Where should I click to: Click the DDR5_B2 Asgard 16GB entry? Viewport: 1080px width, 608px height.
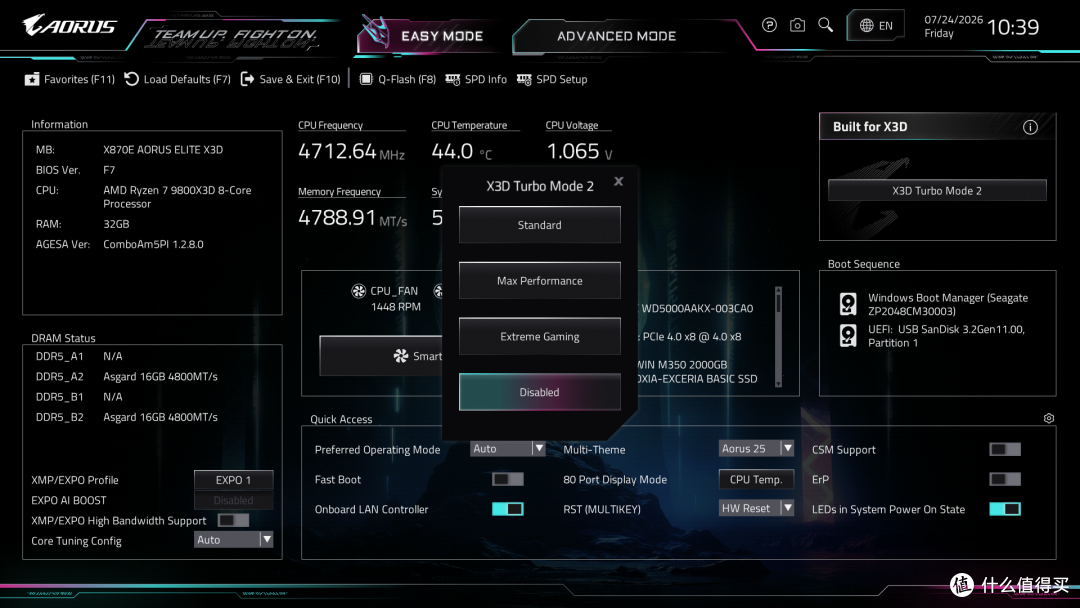(160, 417)
